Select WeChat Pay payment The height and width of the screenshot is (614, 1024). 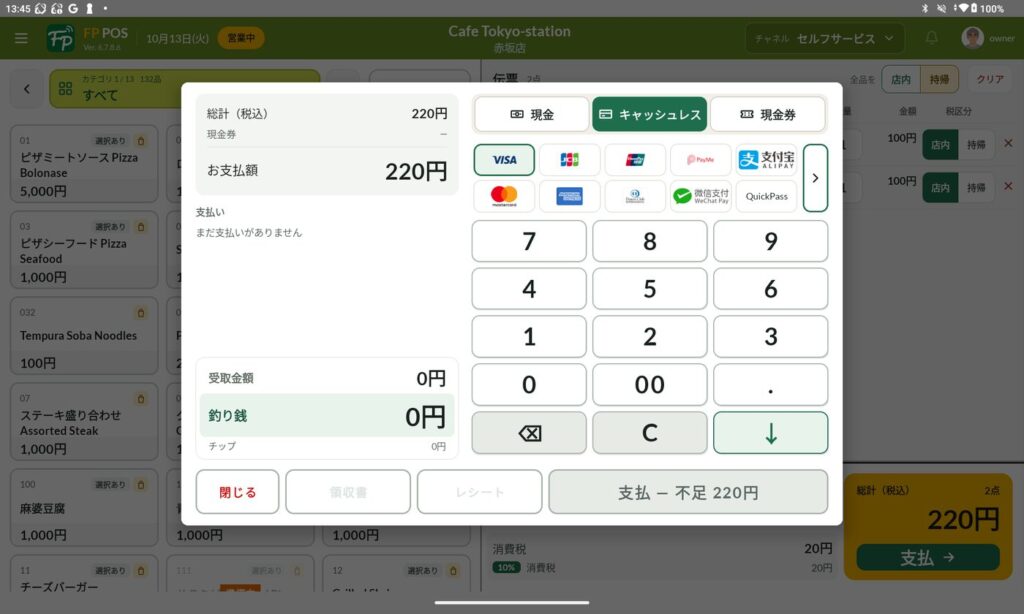click(x=701, y=196)
